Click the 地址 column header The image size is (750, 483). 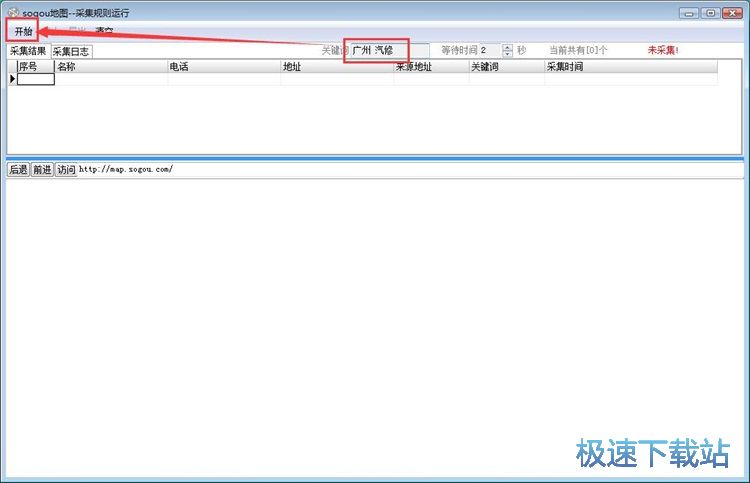[x=337, y=66]
